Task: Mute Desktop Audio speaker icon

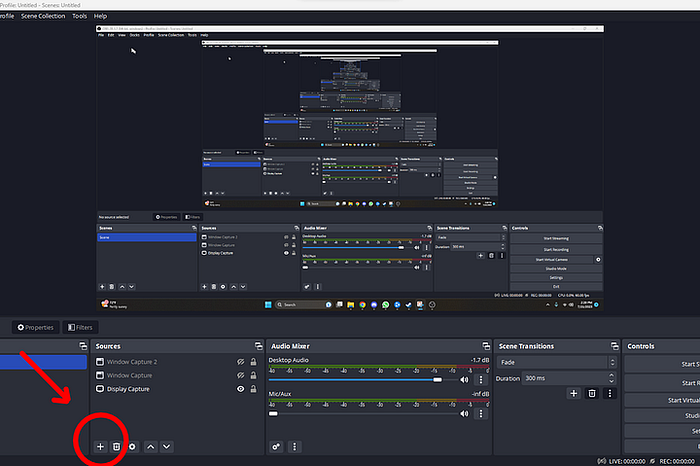Action: click(x=464, y=379)
